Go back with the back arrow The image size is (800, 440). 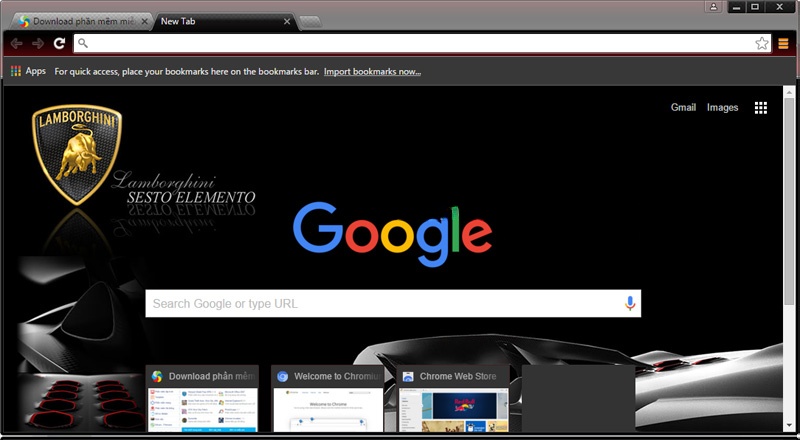point(16,43)
